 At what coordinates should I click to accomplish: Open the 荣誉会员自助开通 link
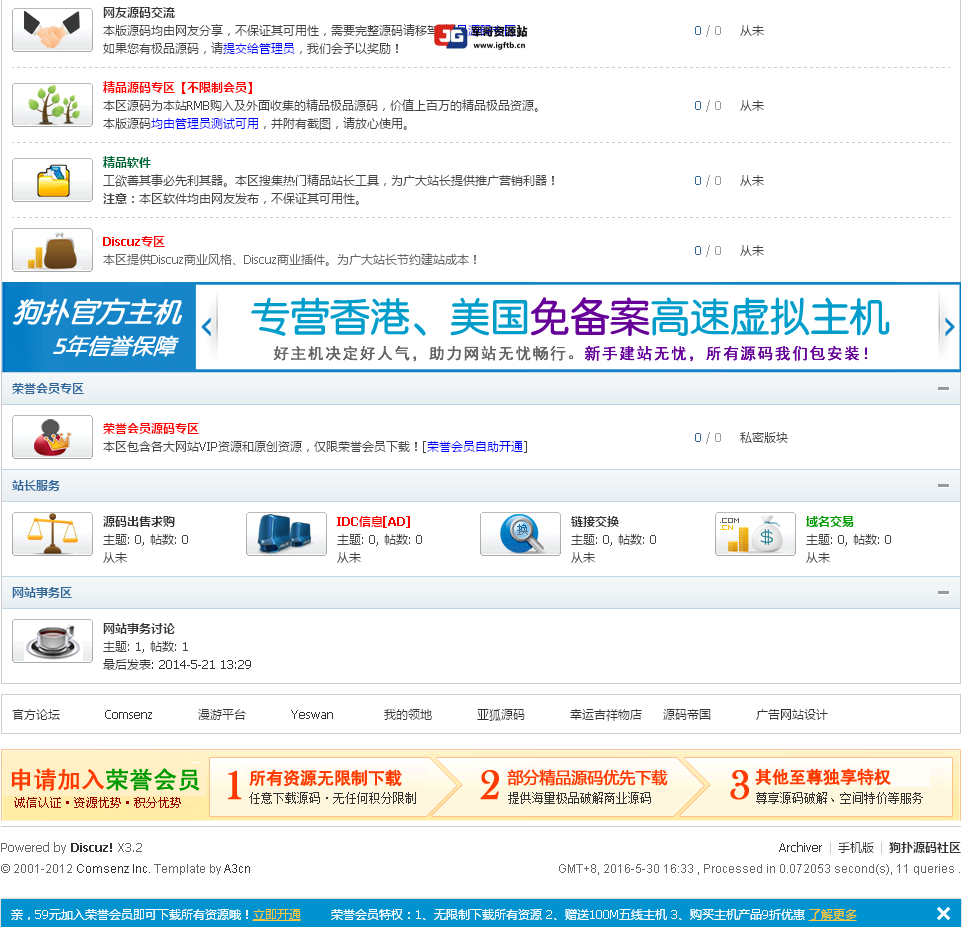[x=476, y=447]
